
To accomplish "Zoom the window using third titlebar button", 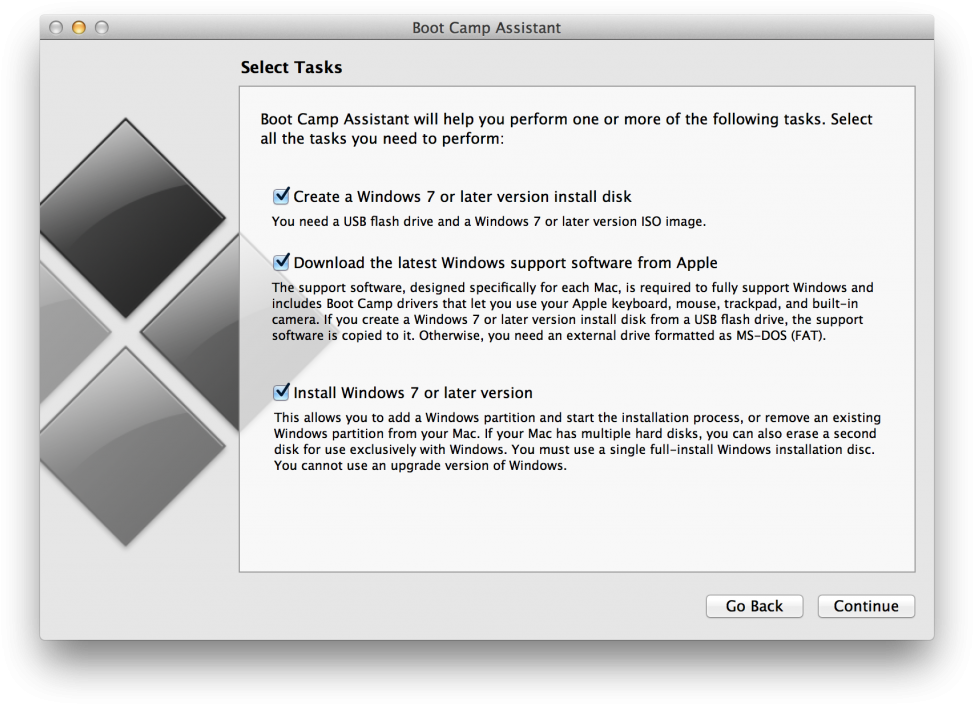I will pos(102,27).
